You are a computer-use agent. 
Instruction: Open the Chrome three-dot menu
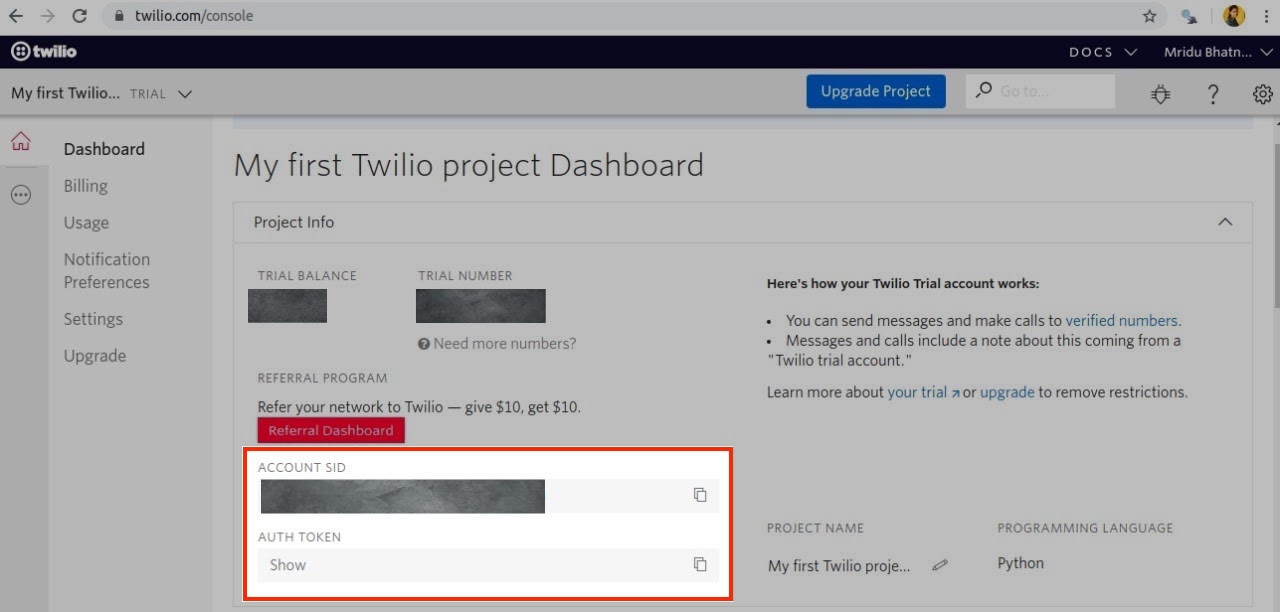1265,16
